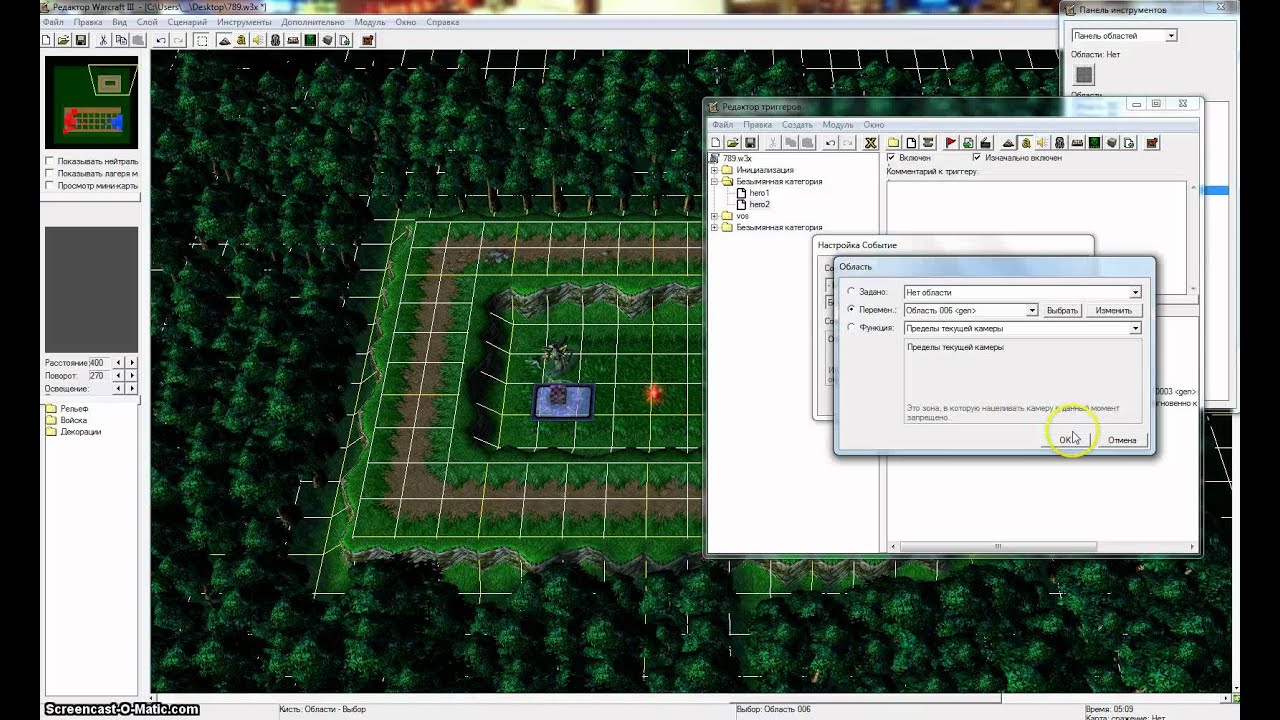This screenshot has height=720, width=1280.
Task: Click the Отмена button in Область dialog
Action: (x=1122, y=440)
